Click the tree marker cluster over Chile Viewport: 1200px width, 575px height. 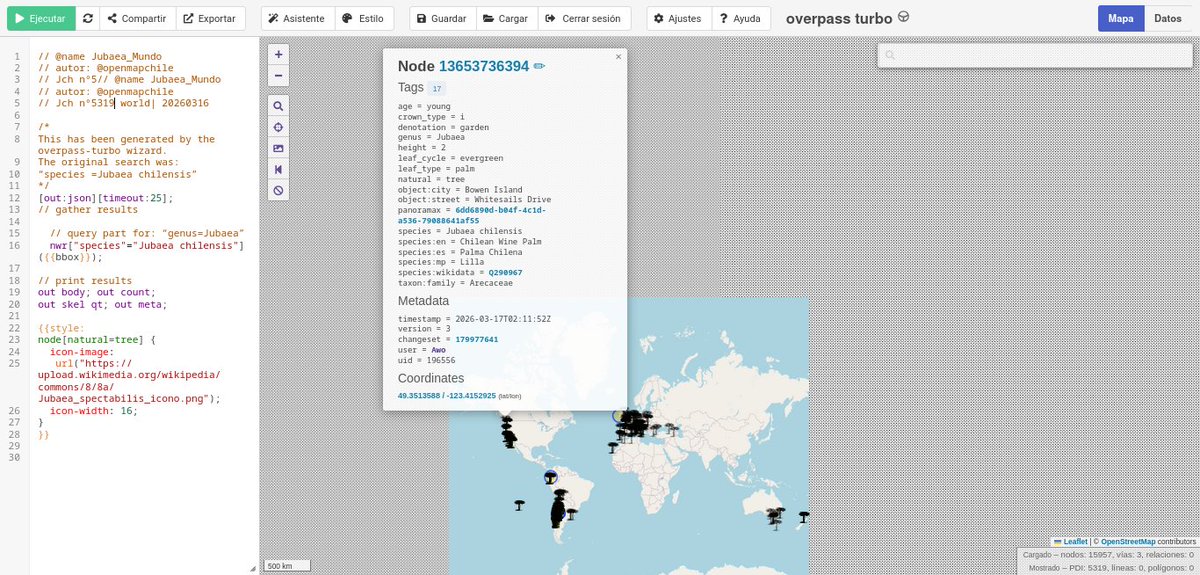pos(559,507)
